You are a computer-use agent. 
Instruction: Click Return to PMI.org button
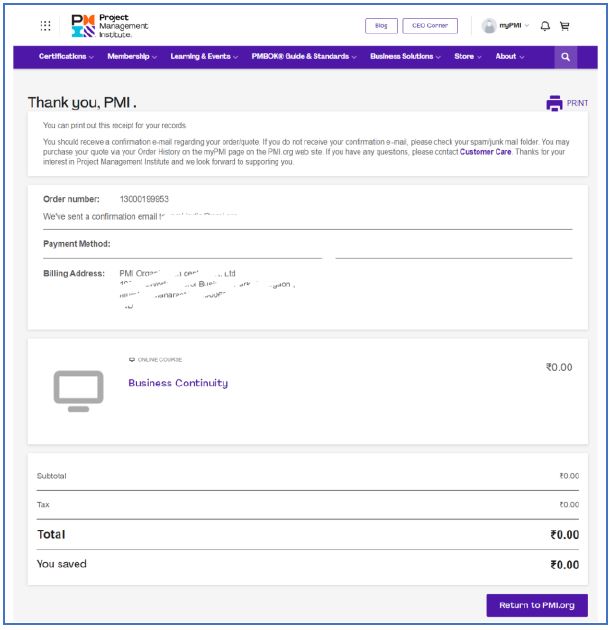click(x=536, y=605)
